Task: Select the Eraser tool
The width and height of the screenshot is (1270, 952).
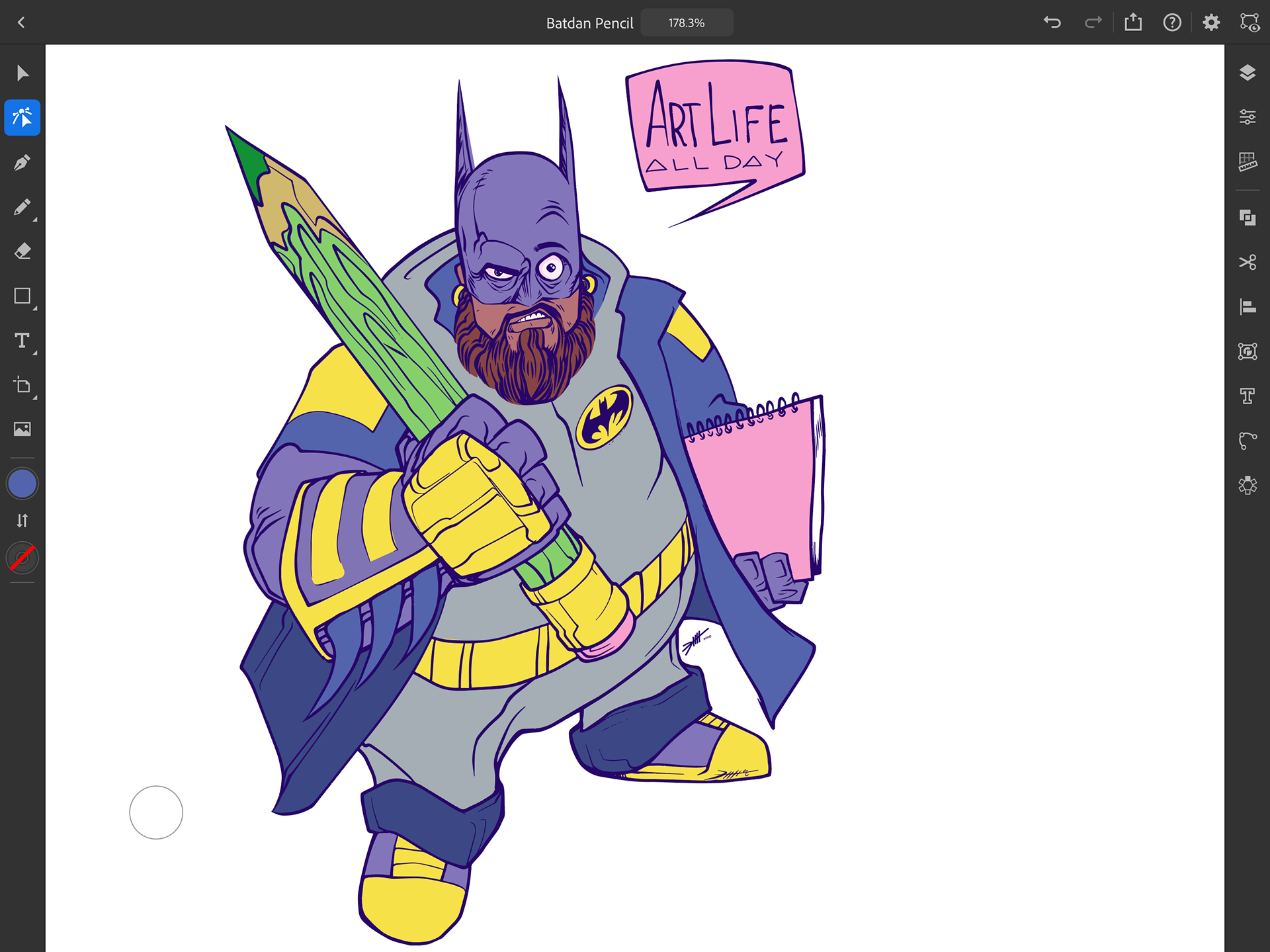Action: 22,251
